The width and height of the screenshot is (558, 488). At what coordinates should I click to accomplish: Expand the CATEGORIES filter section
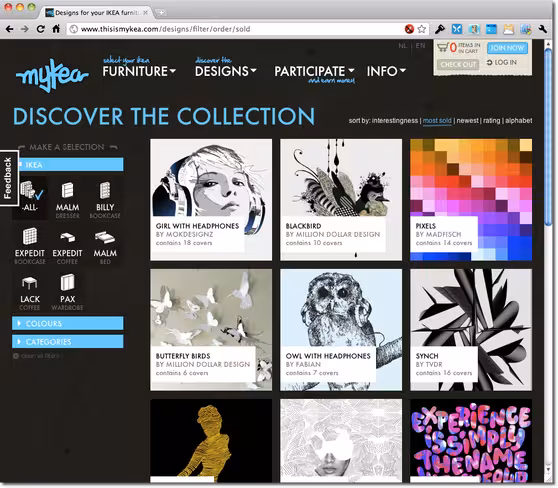68,342
